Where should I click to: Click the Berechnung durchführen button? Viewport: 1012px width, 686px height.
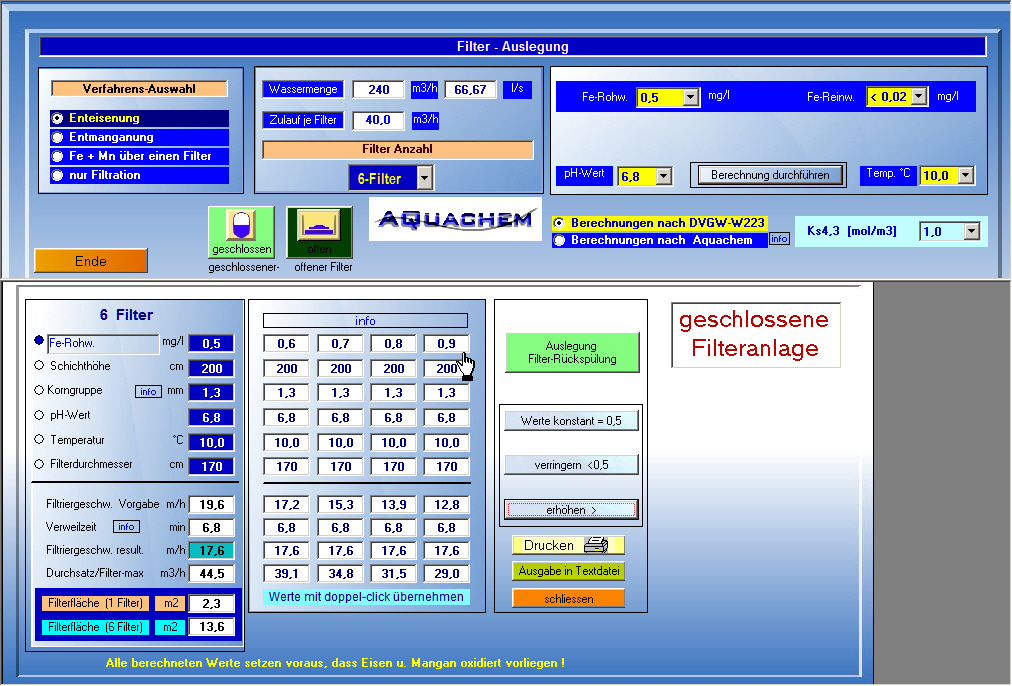[768, 175]
